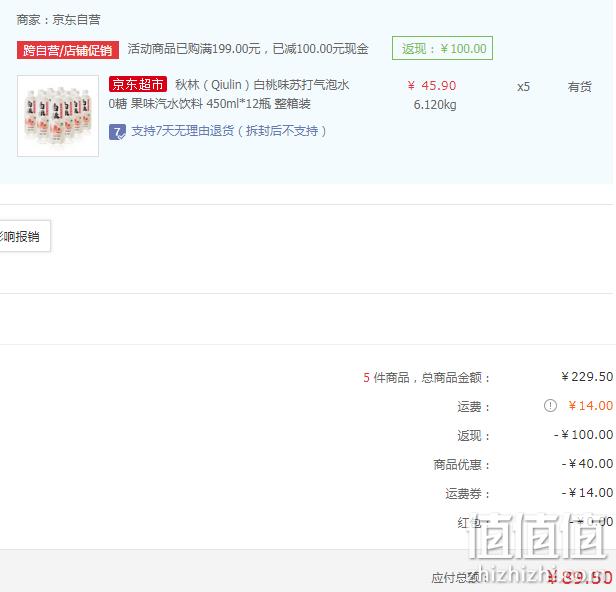The height and width of the screenshot is (592, 616).
Task: Click the quantity x5 label
Action: [x=523, y=87]
